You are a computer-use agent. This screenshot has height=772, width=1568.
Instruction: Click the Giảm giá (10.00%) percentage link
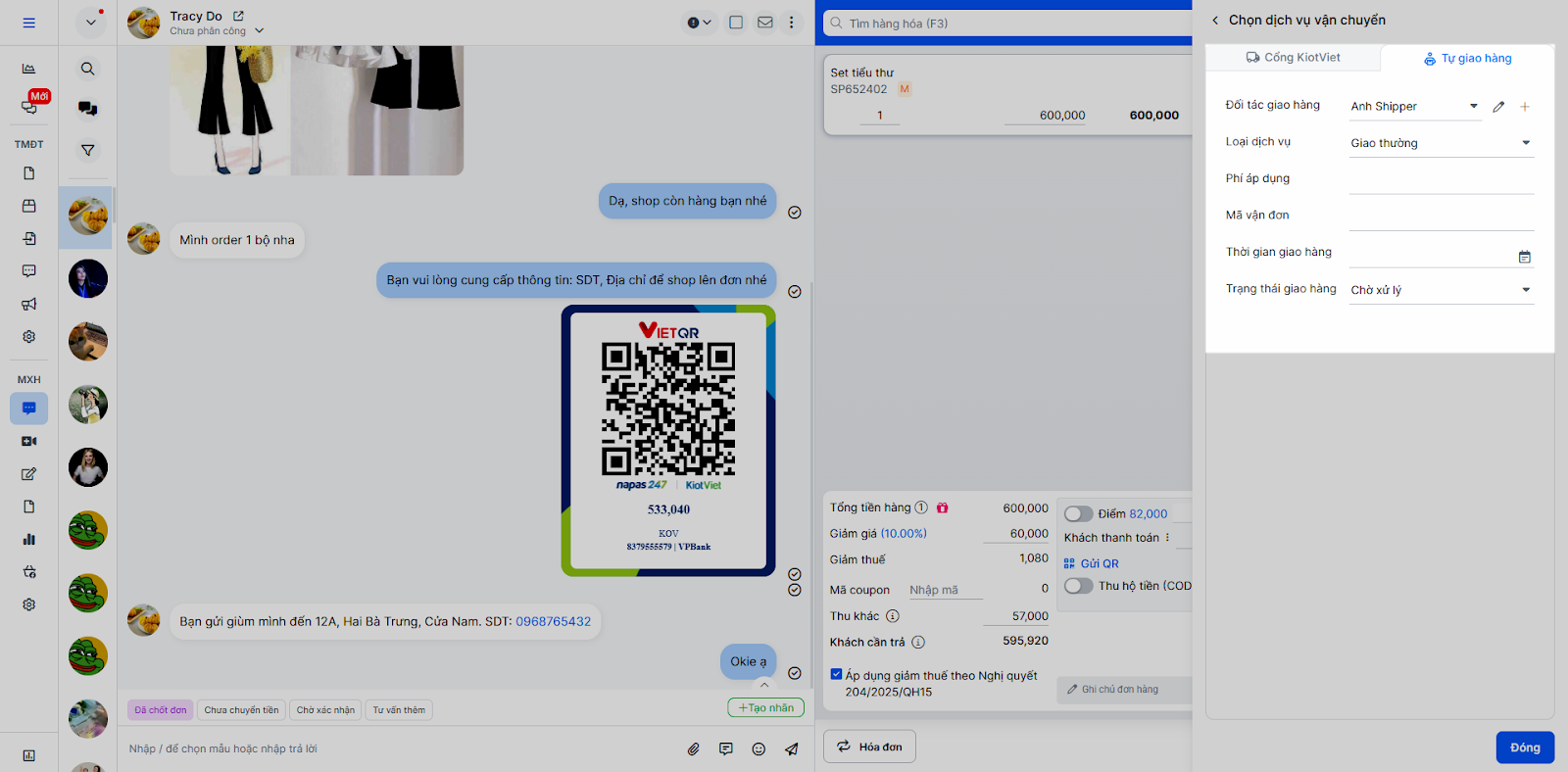(904, 534)
